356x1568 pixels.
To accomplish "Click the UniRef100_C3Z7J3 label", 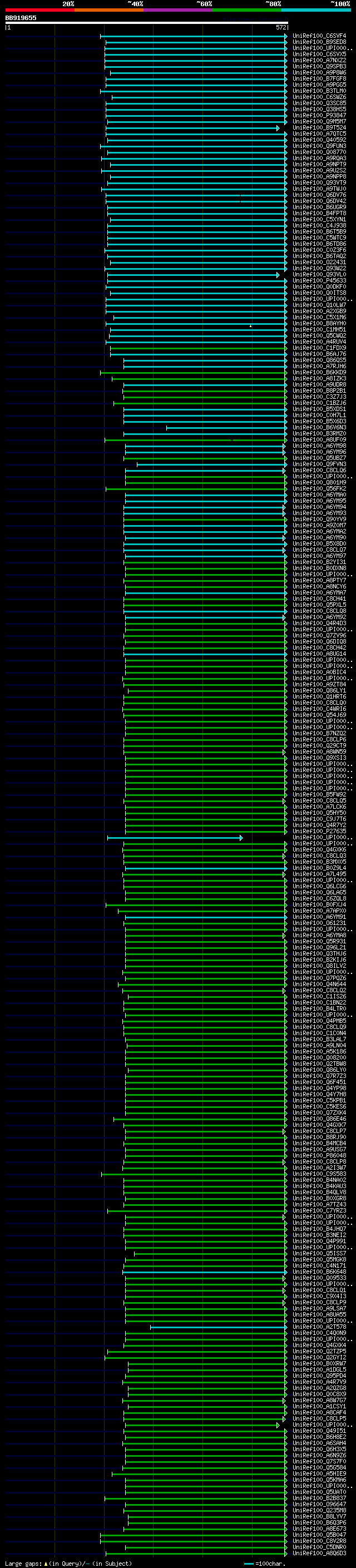I will pyautogui.click(x=319, y=397).
